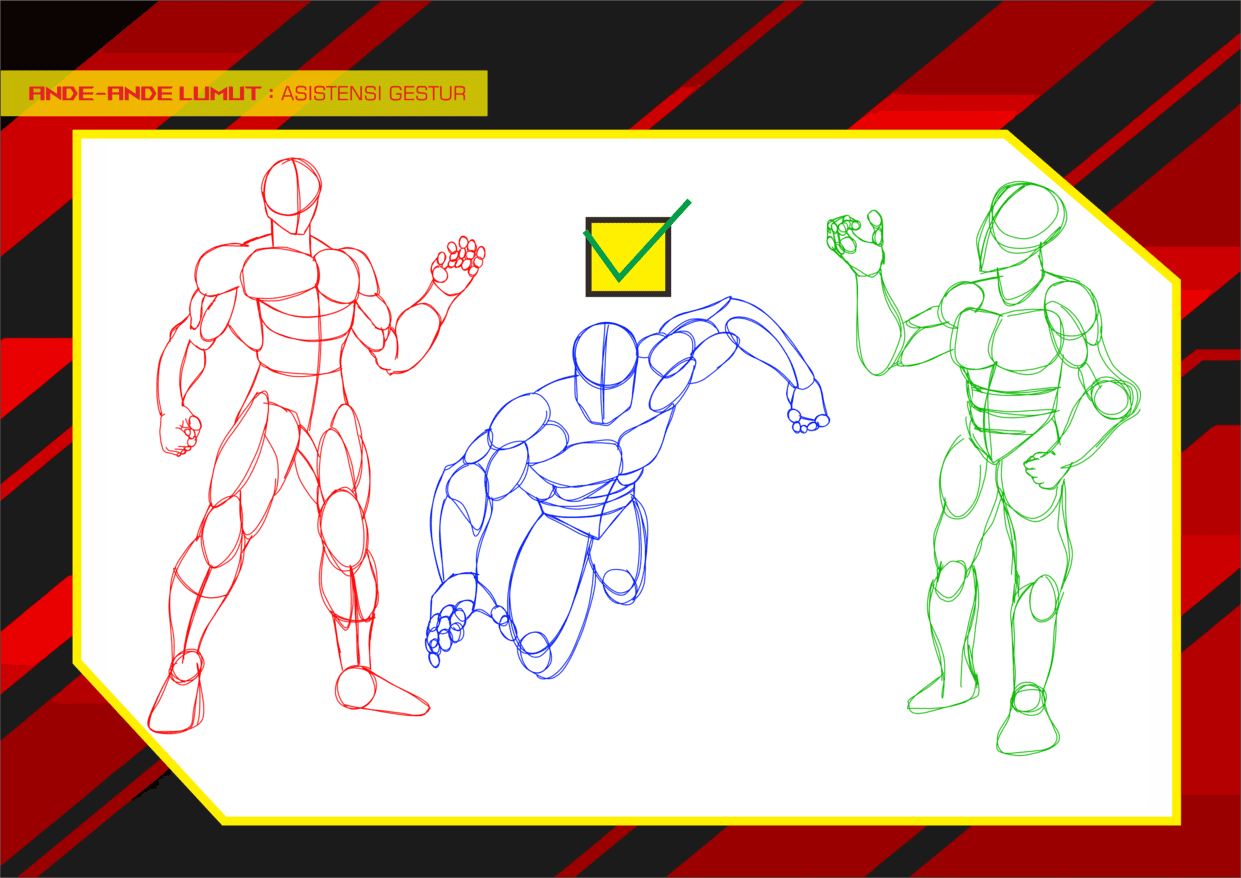Click the red figure's knee on the right leg
The width and height of the screenshot is (1241, 878).
coord(343,520)
